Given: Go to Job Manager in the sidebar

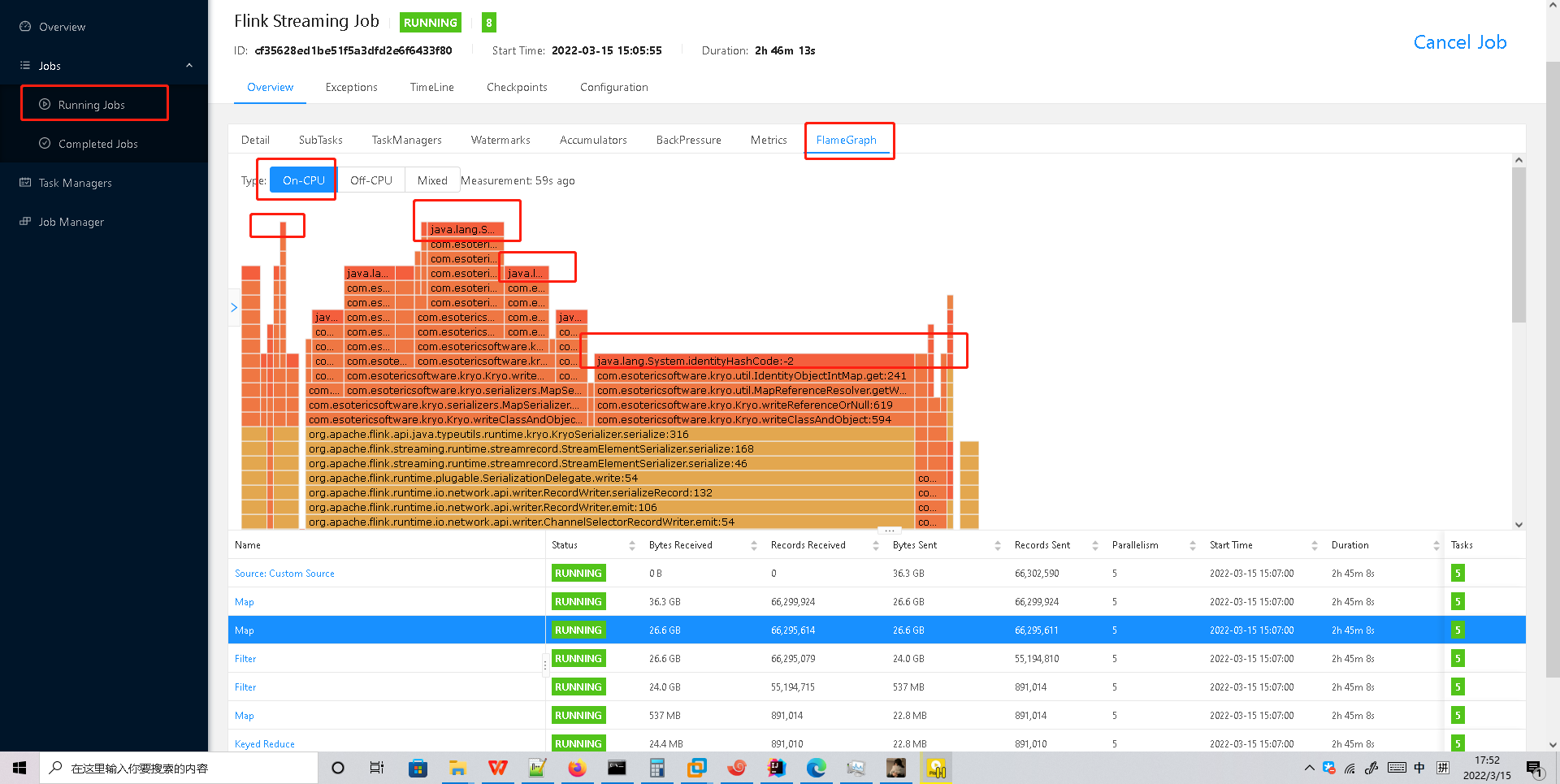Looking at the screenshot, I should tap(71, 222).
